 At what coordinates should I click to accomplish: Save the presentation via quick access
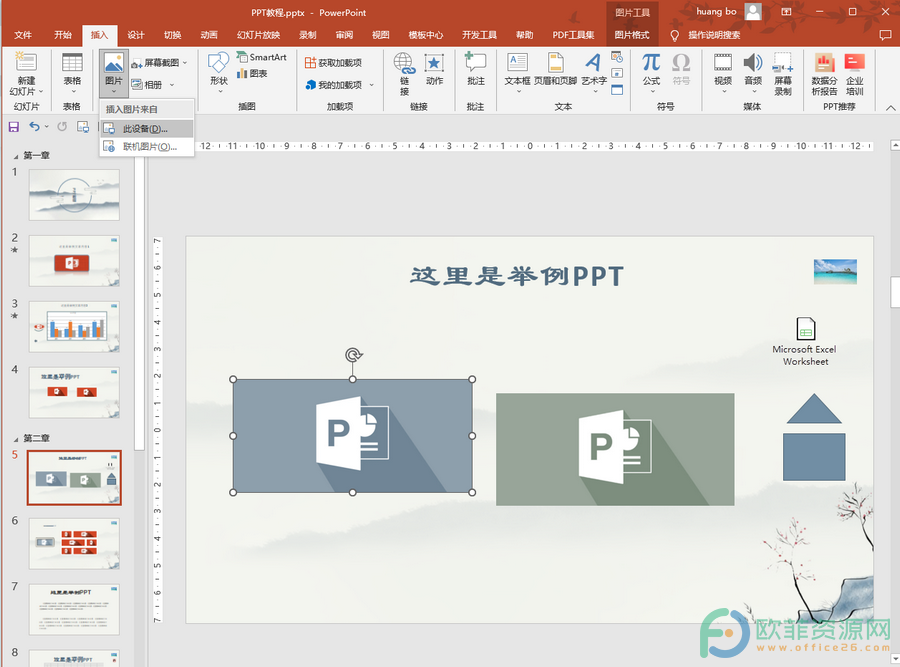pos(14,127)
